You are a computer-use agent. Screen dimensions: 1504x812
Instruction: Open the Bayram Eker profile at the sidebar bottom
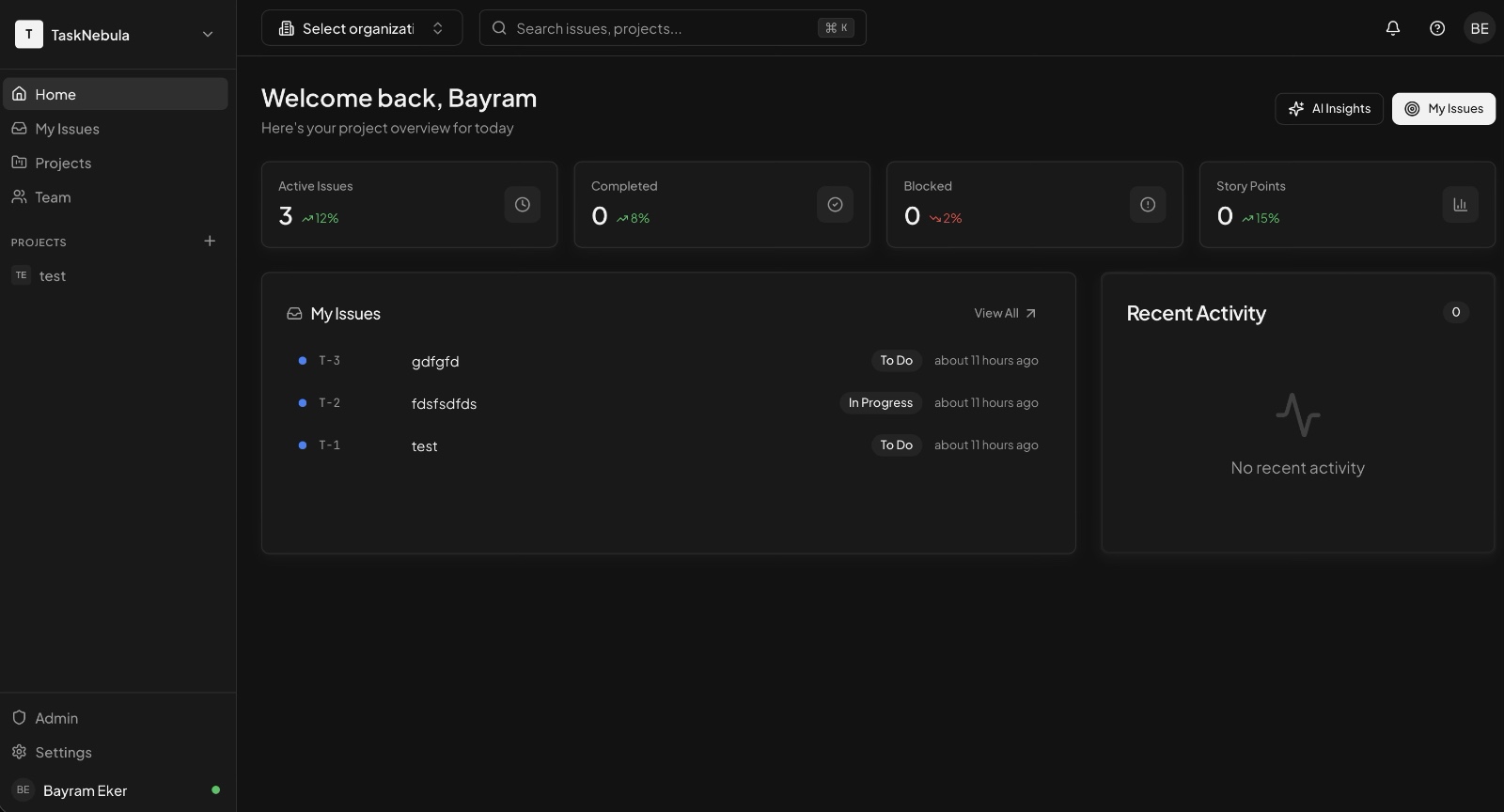tap(116, 790)
